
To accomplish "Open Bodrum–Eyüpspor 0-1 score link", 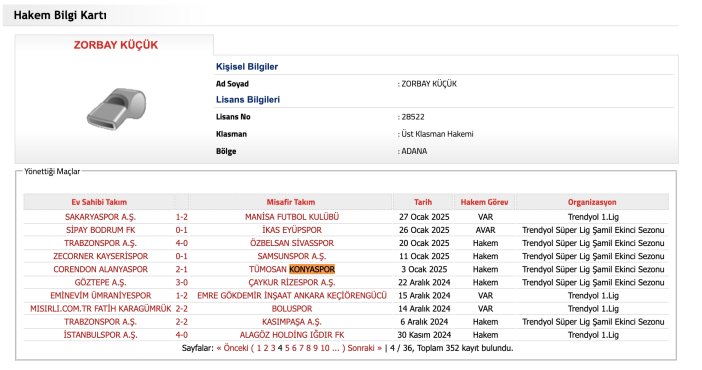I will point(181,230).
